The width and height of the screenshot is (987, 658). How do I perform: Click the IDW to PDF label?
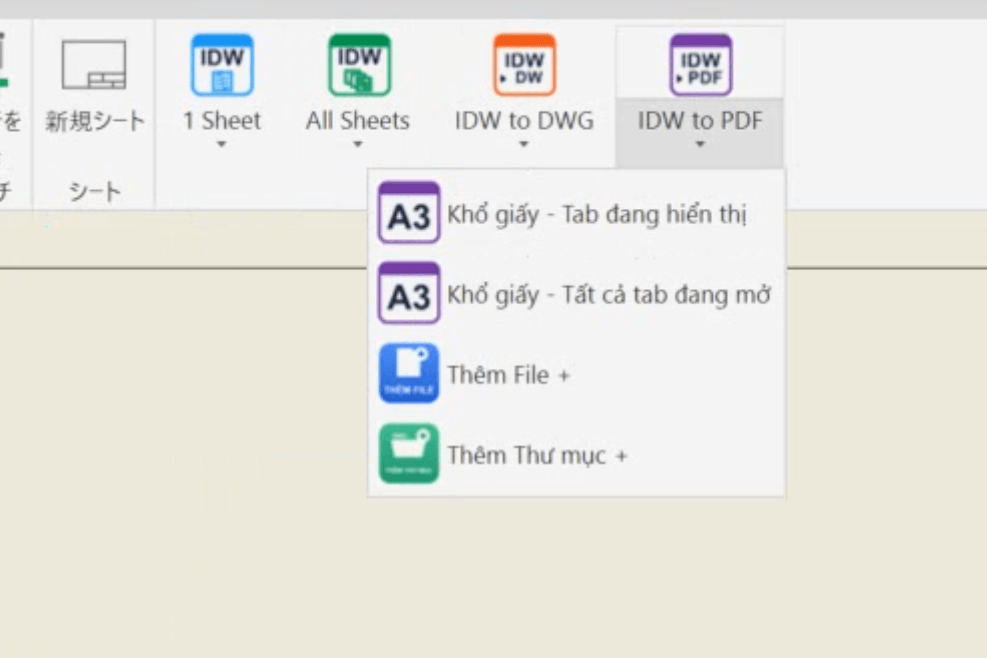(700, 120)
